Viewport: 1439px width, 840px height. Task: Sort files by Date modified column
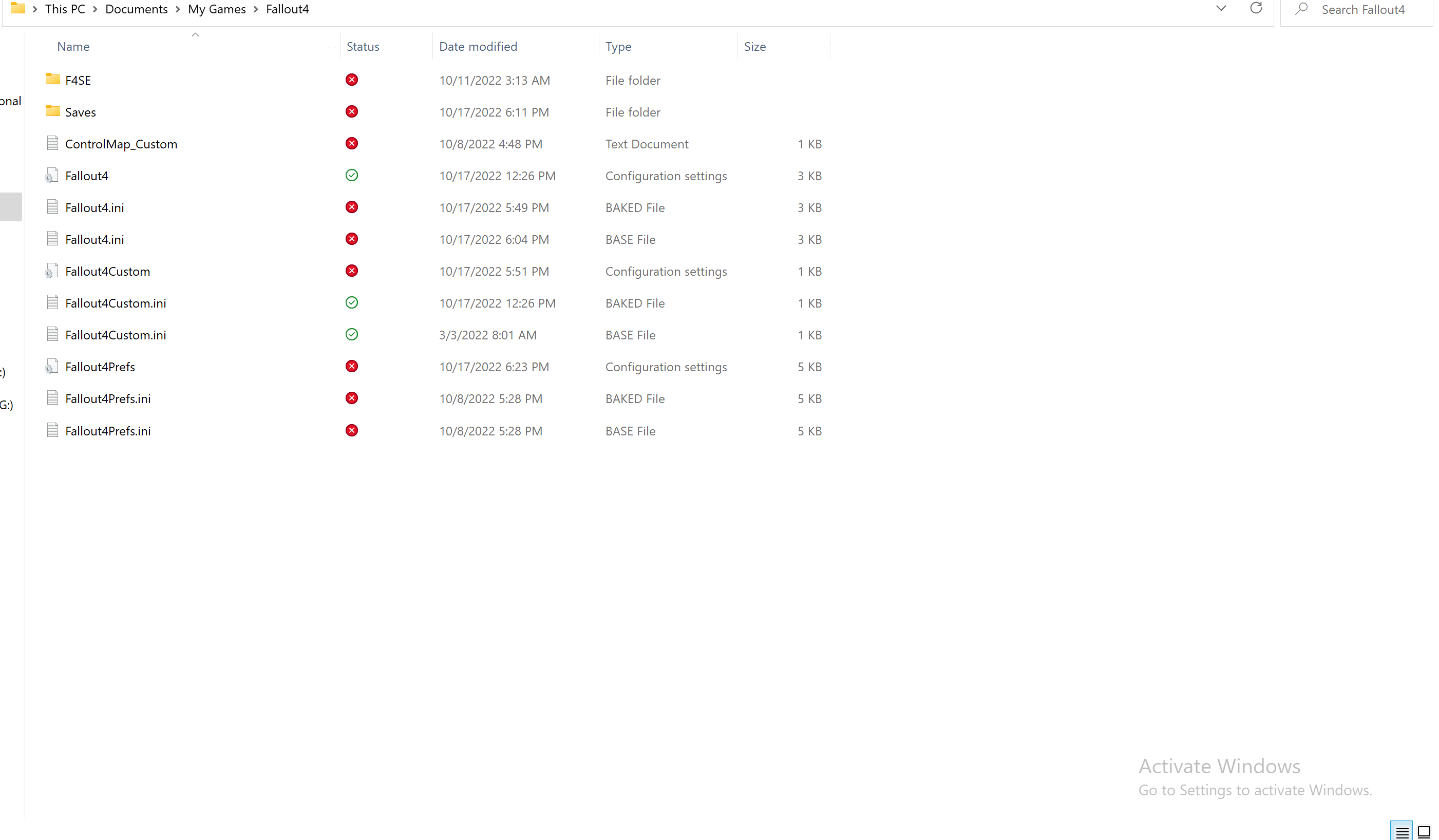point(478,46)
